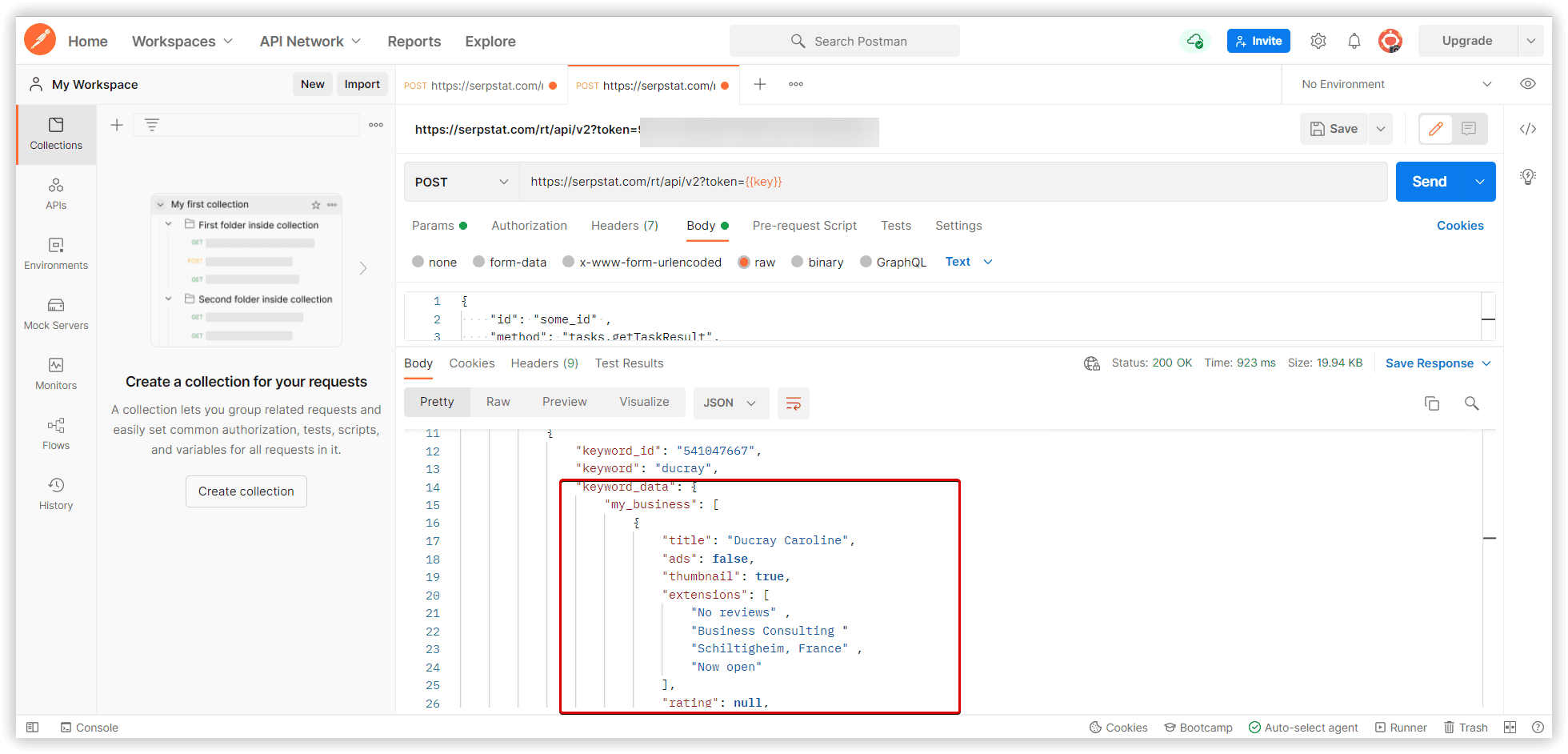
Task: Open the Monitors sidebar panel
Action: (x=56, y=374)
